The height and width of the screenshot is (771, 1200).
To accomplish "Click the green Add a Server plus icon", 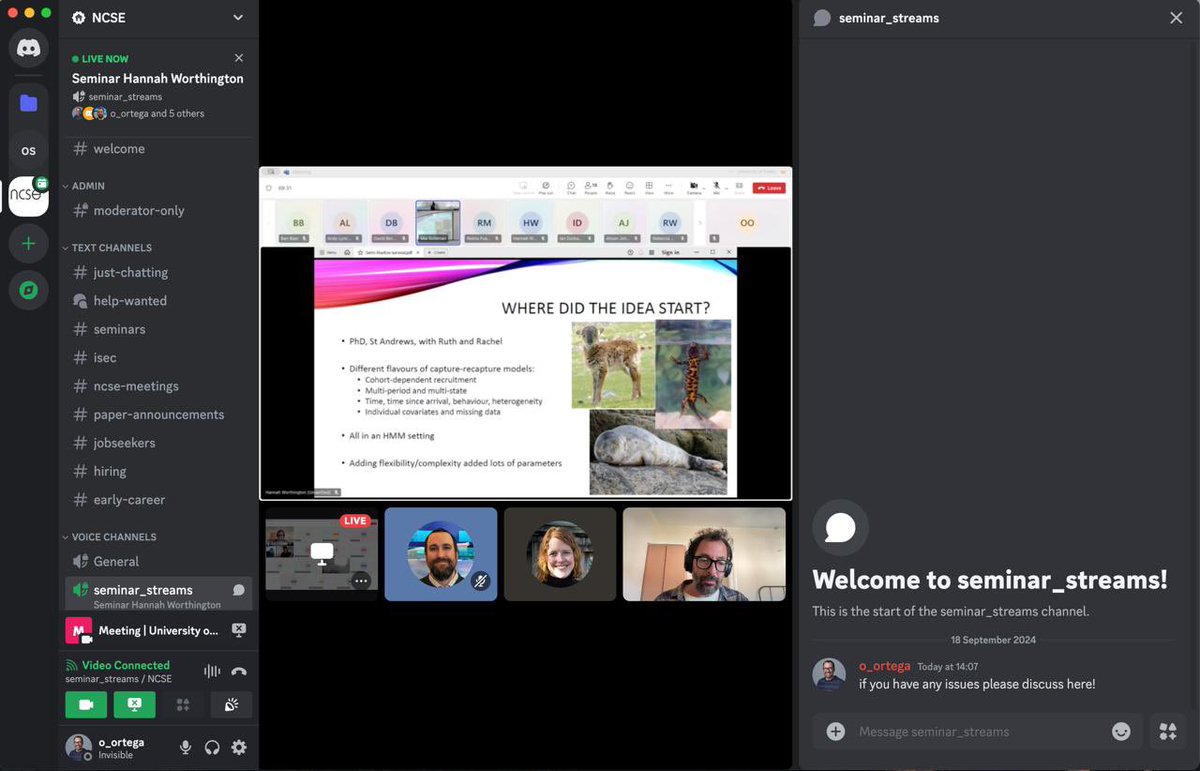I will click(x=28, y=243).
